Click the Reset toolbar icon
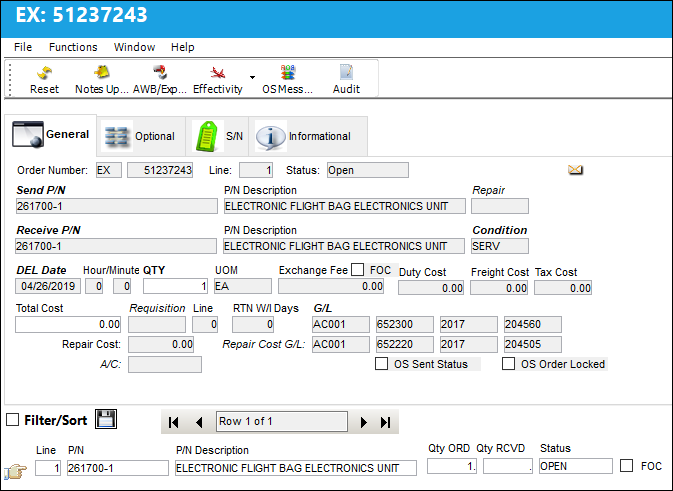Viewport: 673px width, 491px height. [44, 73]
